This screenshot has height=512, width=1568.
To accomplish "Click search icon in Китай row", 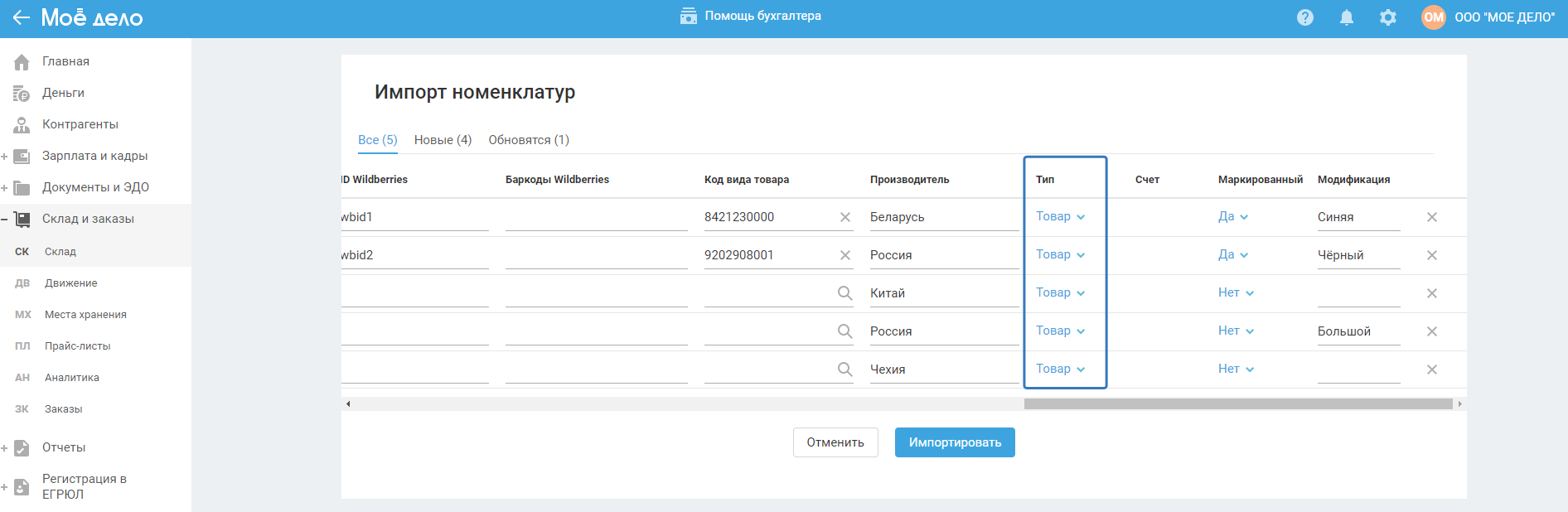I will pyautogui.click(x=844, y=293).
